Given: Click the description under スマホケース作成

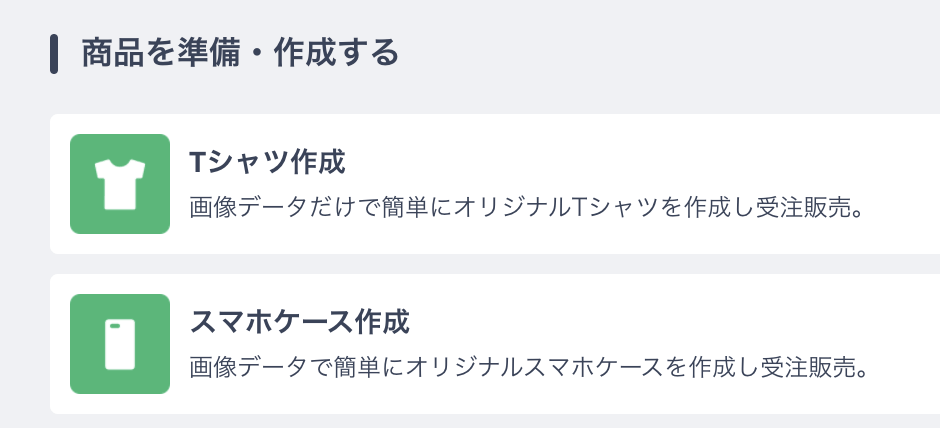Looking at the screenshot, I should tap(526, 368).
